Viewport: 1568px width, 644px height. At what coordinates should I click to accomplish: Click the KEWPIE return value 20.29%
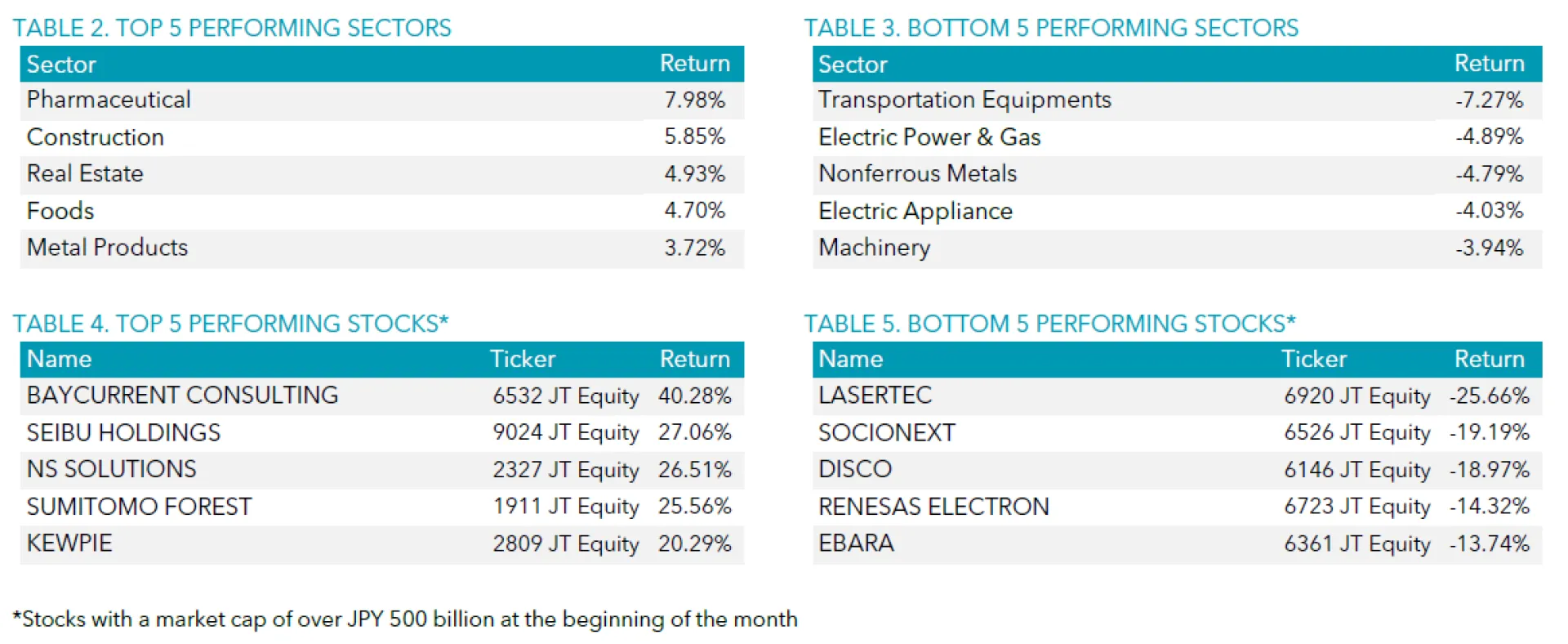pyautogui.click(x=694, y=543)
